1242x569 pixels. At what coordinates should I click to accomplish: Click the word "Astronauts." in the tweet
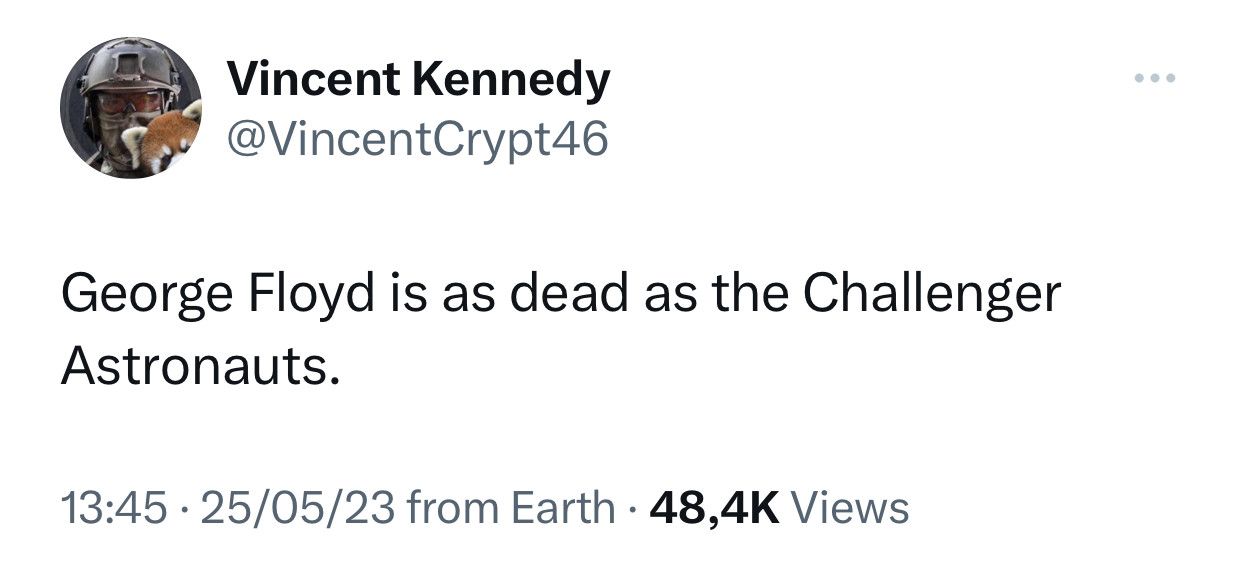pos(193,368)
